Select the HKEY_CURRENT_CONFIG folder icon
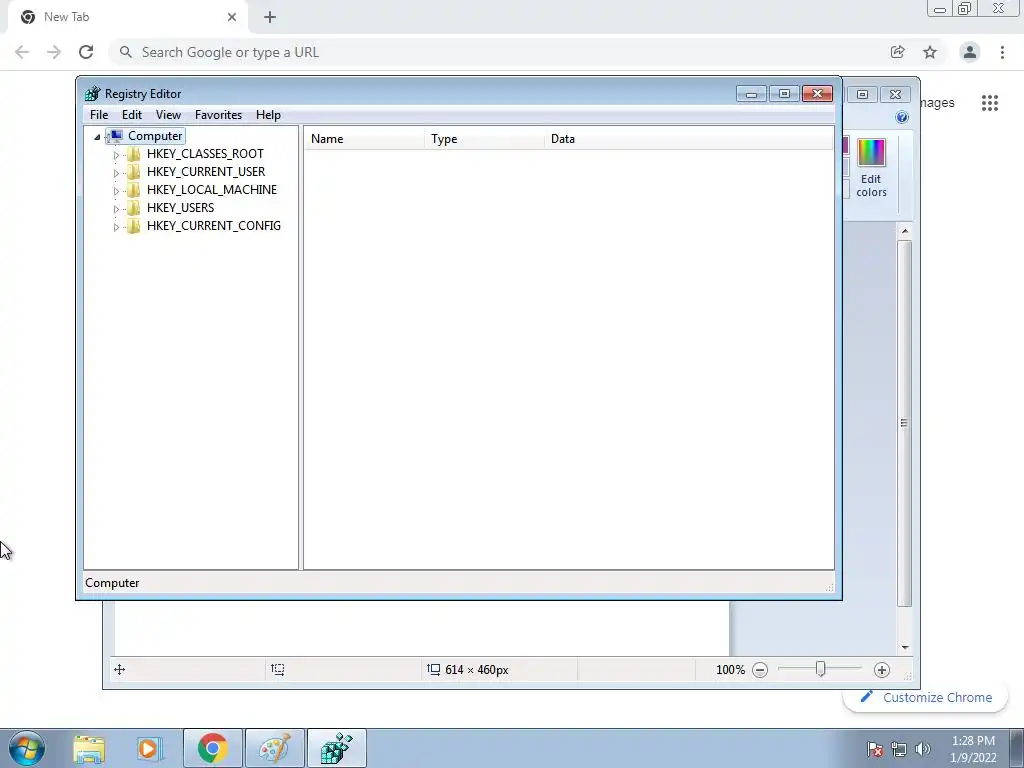This screenshot has height=768, width=1024. pos(133,226)
